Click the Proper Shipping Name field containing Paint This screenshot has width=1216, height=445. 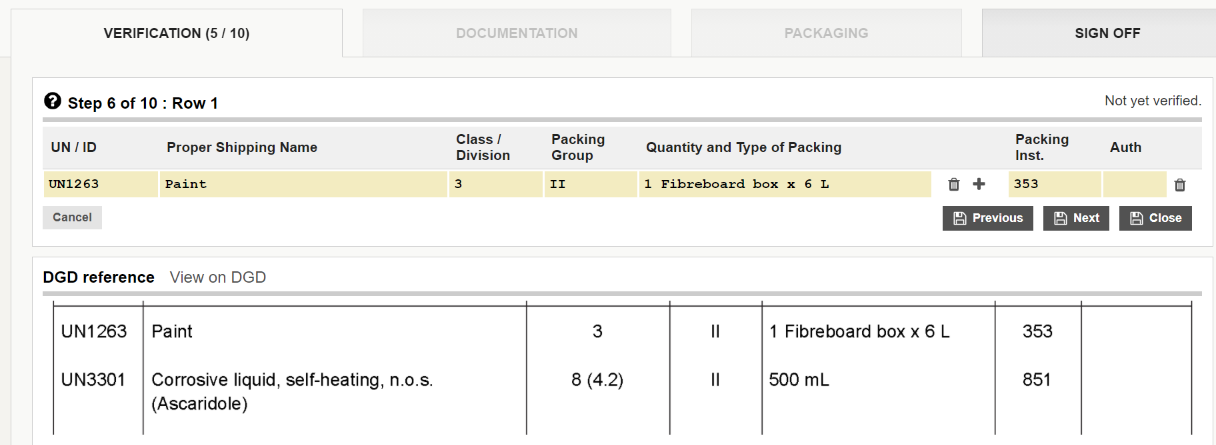302,184
